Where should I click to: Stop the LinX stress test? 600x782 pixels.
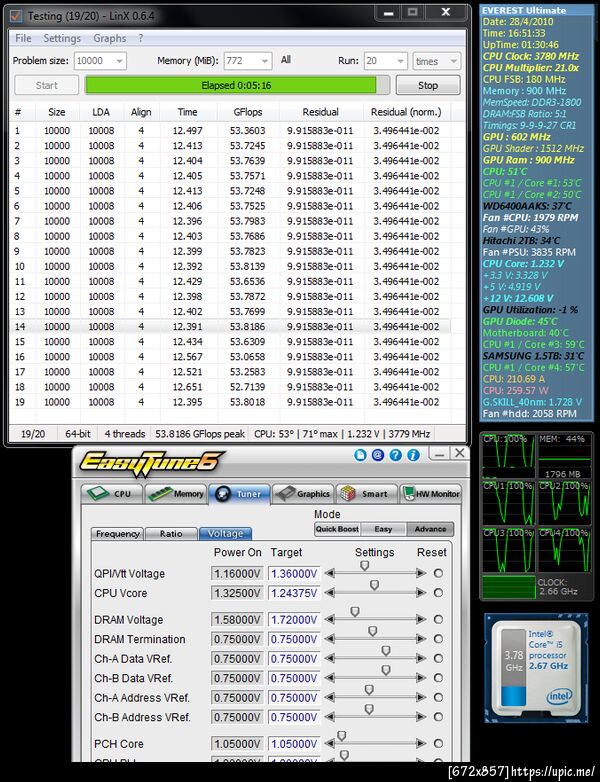click(x=428, y=85)
